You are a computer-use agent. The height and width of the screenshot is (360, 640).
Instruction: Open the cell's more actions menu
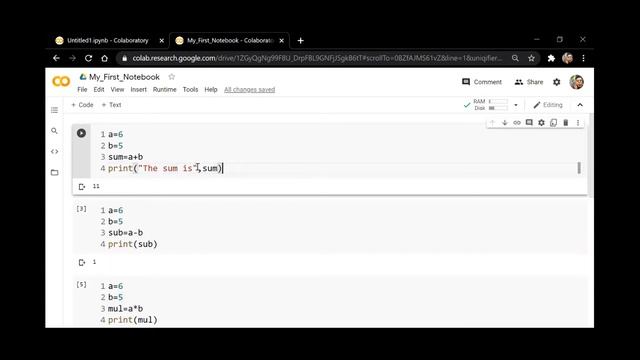pyautogui.click(x=578, y=122)
